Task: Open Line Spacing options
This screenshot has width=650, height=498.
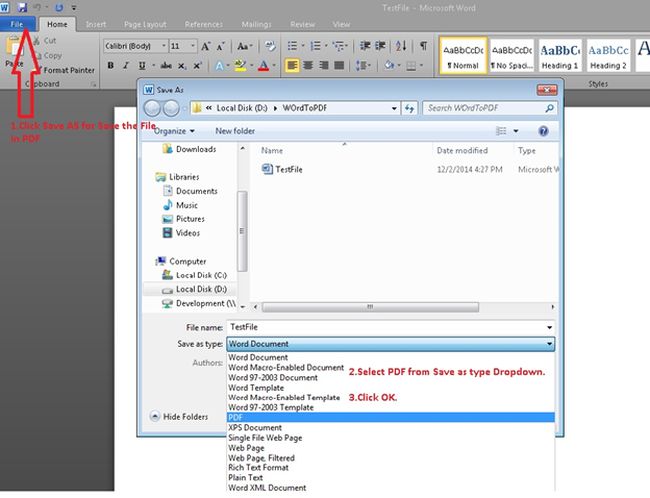Action: coord(361,66)
